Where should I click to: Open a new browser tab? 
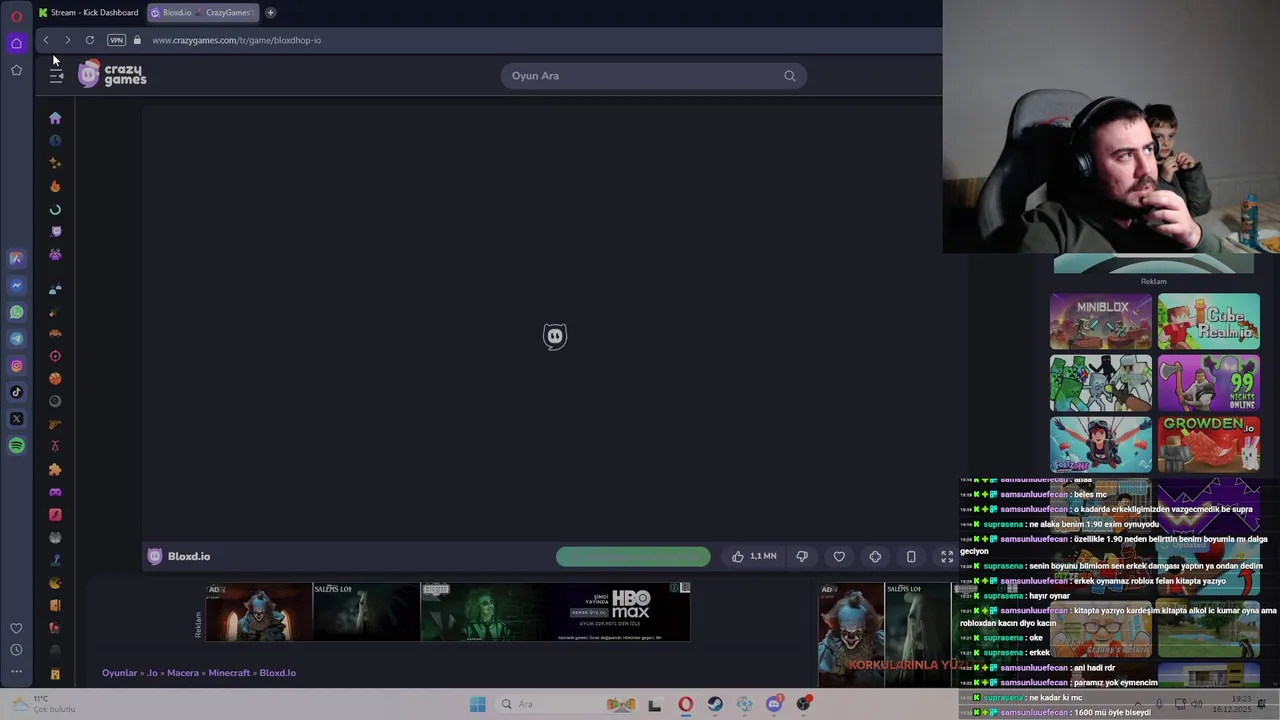(x=270, y=12)
